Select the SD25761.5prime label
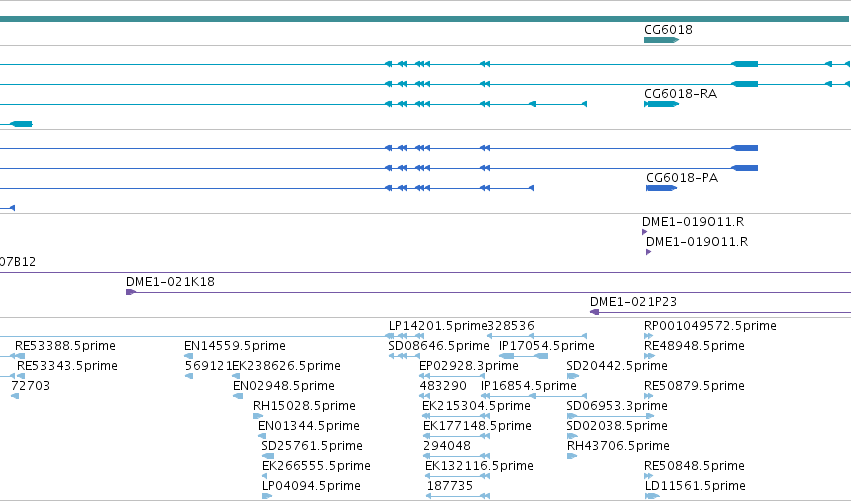The height and width of the screenshot is (501, 851). pyautogui.click(x=312, y=447)
